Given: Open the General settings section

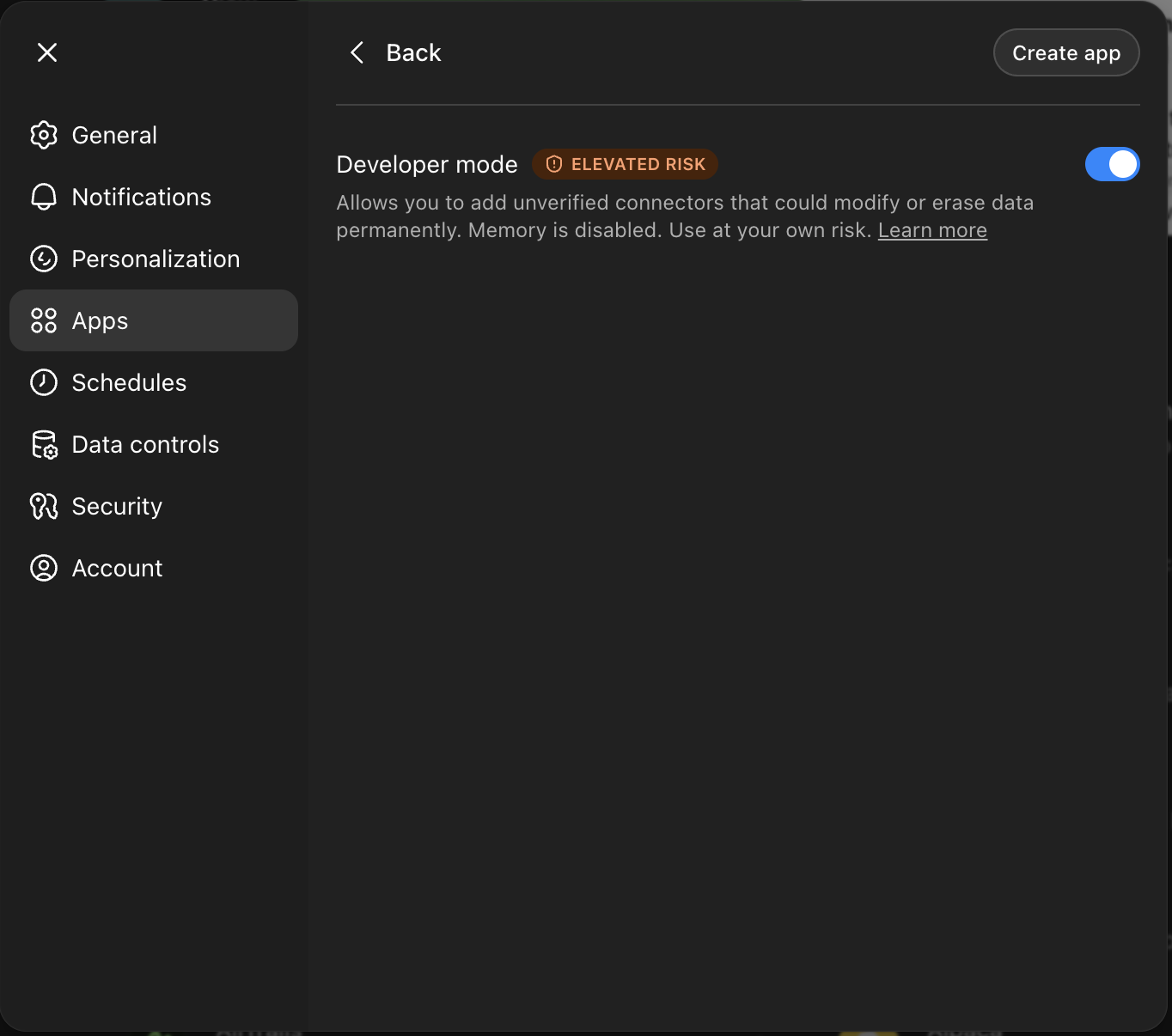Looking at the screenshot, I should pyautogui.click(x=114, y=135).
